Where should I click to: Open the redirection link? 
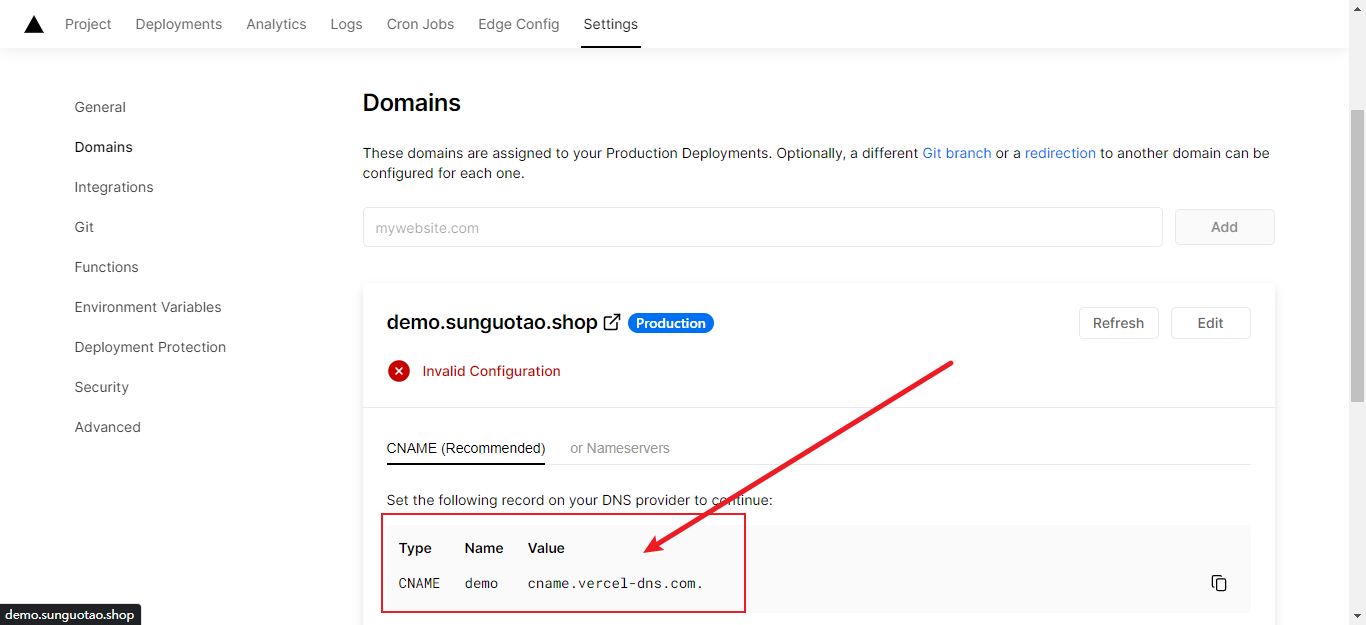click(x=1060, y=153)
